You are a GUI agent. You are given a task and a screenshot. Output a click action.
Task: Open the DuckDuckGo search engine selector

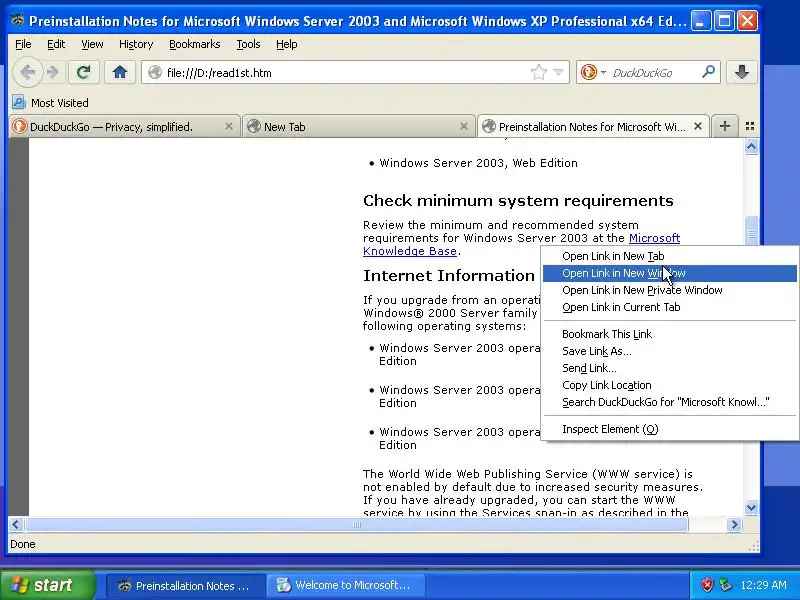(x=592, y=72)
